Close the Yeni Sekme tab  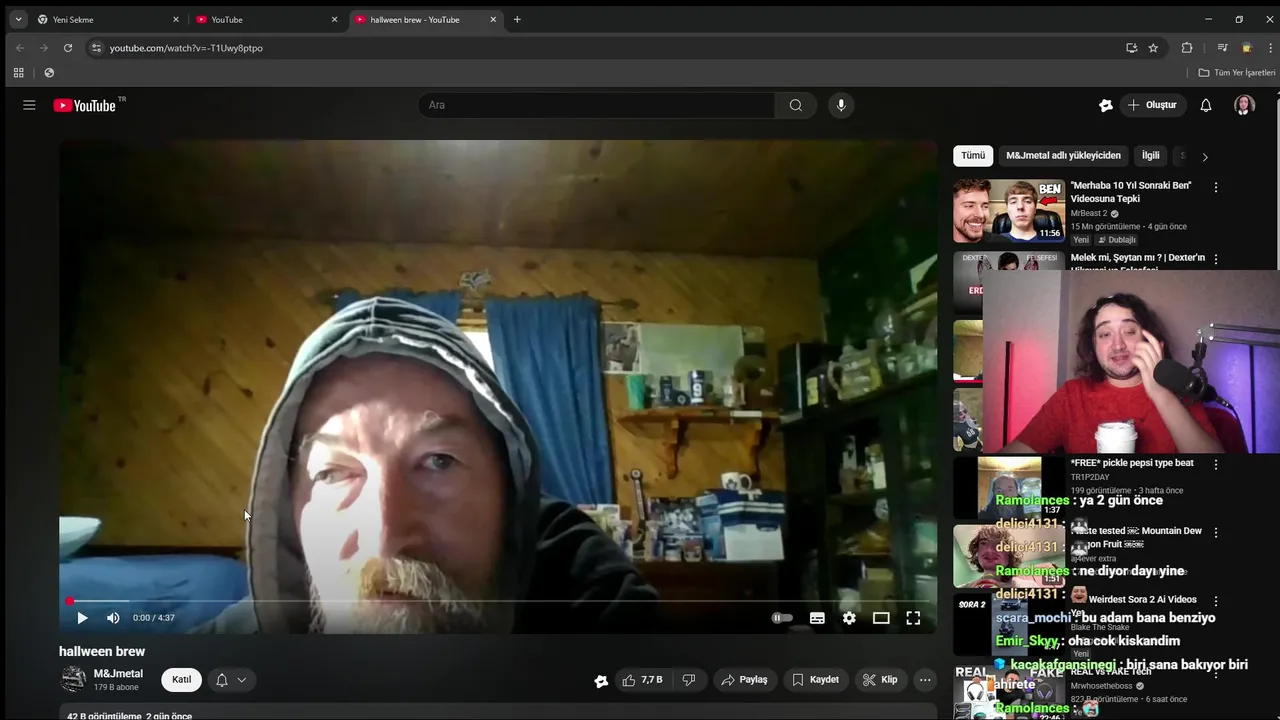[176, 19]
